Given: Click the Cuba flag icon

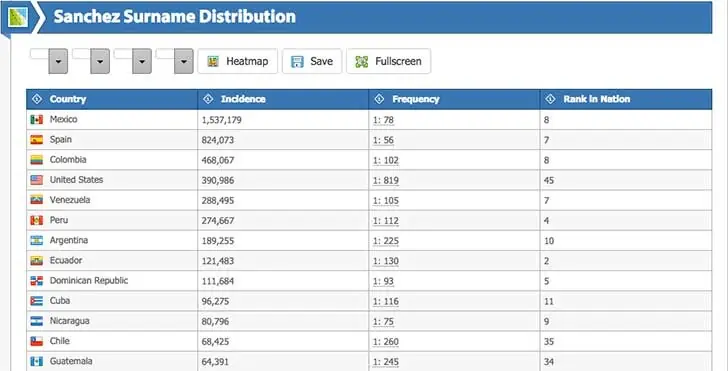Looking at the screenshot, I should [x=37, y=301].
